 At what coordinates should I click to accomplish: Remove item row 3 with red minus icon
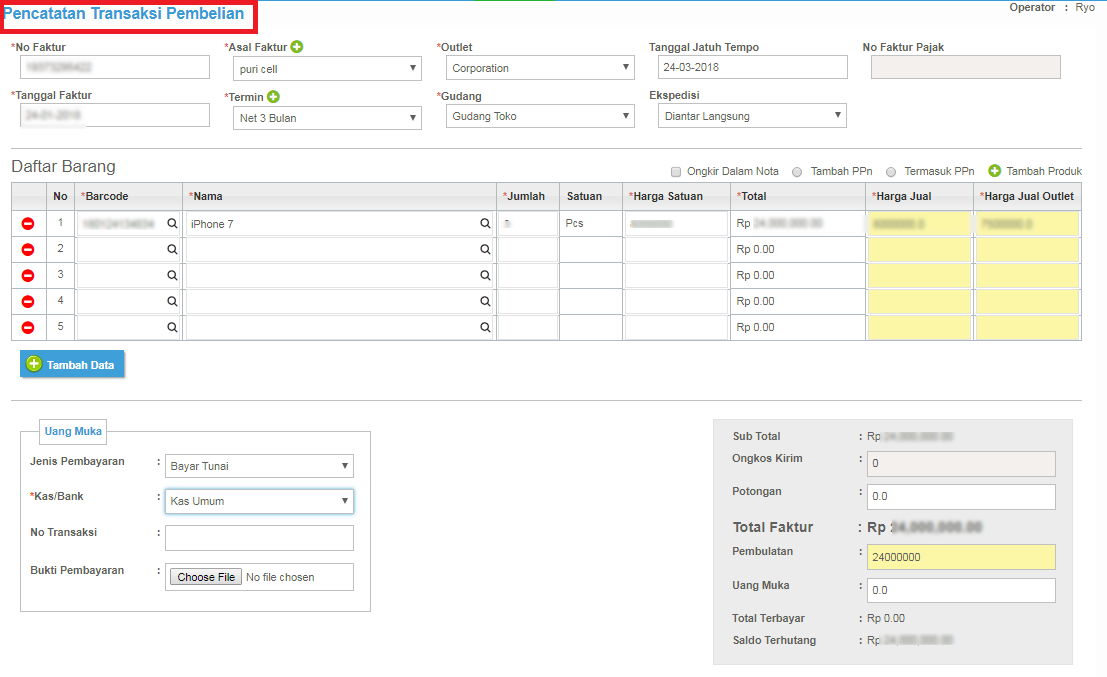tap(28, 275)
